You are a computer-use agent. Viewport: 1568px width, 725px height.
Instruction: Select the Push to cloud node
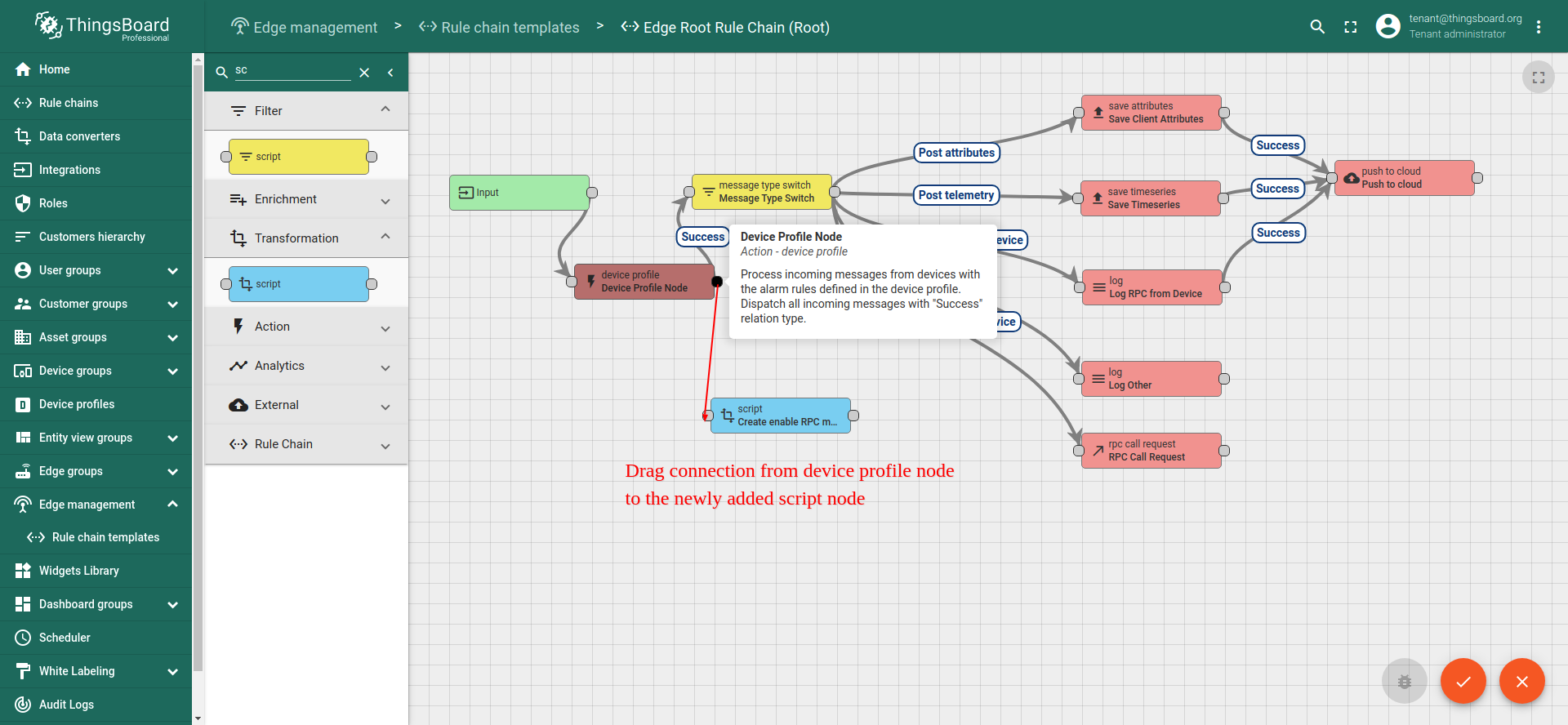coord(1405,178)
